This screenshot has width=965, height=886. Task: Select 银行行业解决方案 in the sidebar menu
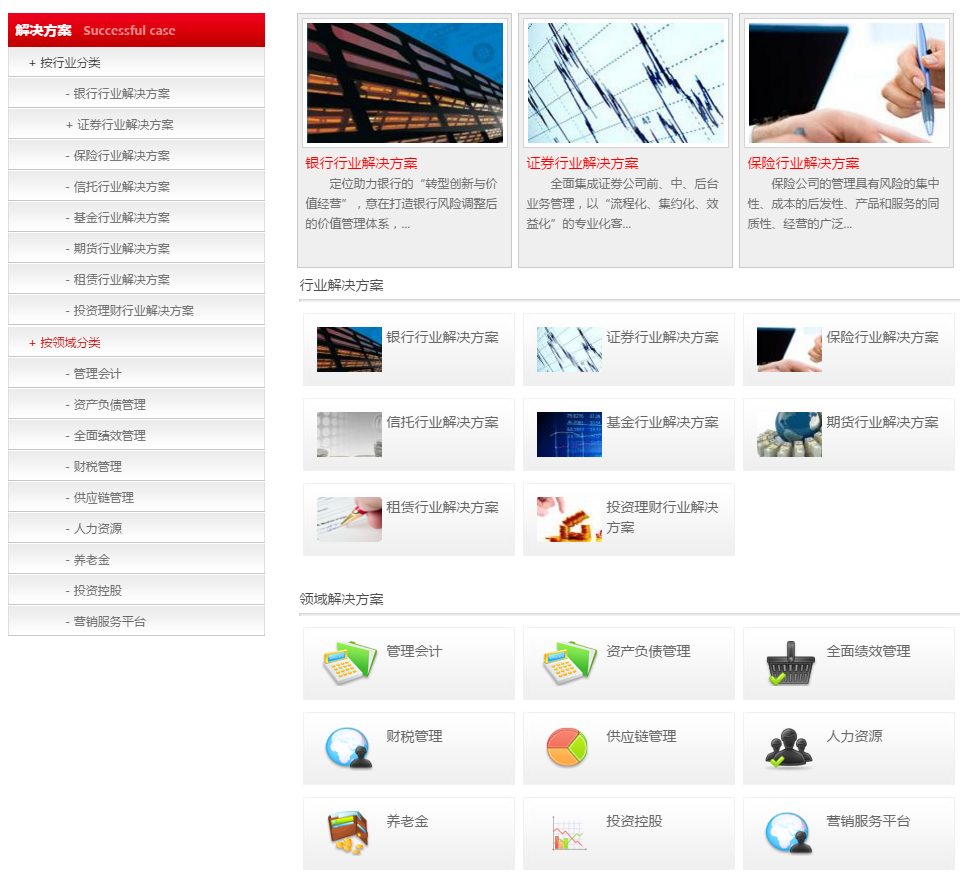(x=136, y=94)
